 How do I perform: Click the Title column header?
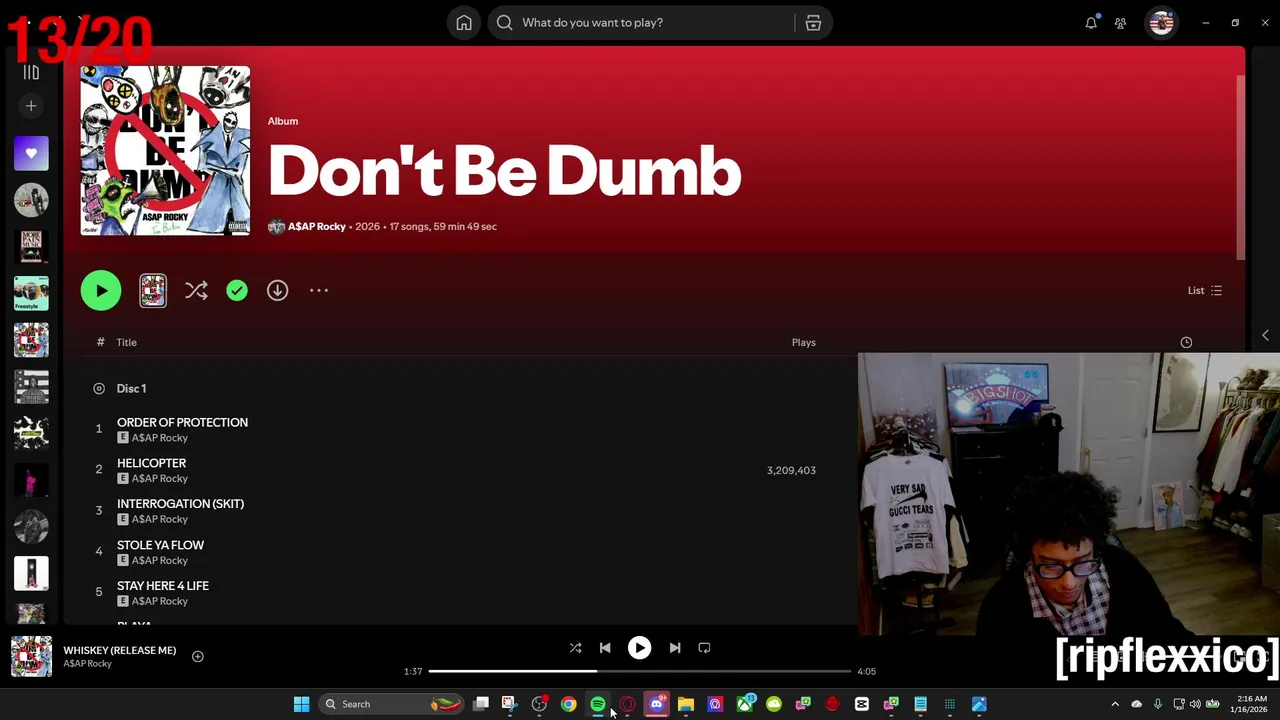tap(126, 342)
